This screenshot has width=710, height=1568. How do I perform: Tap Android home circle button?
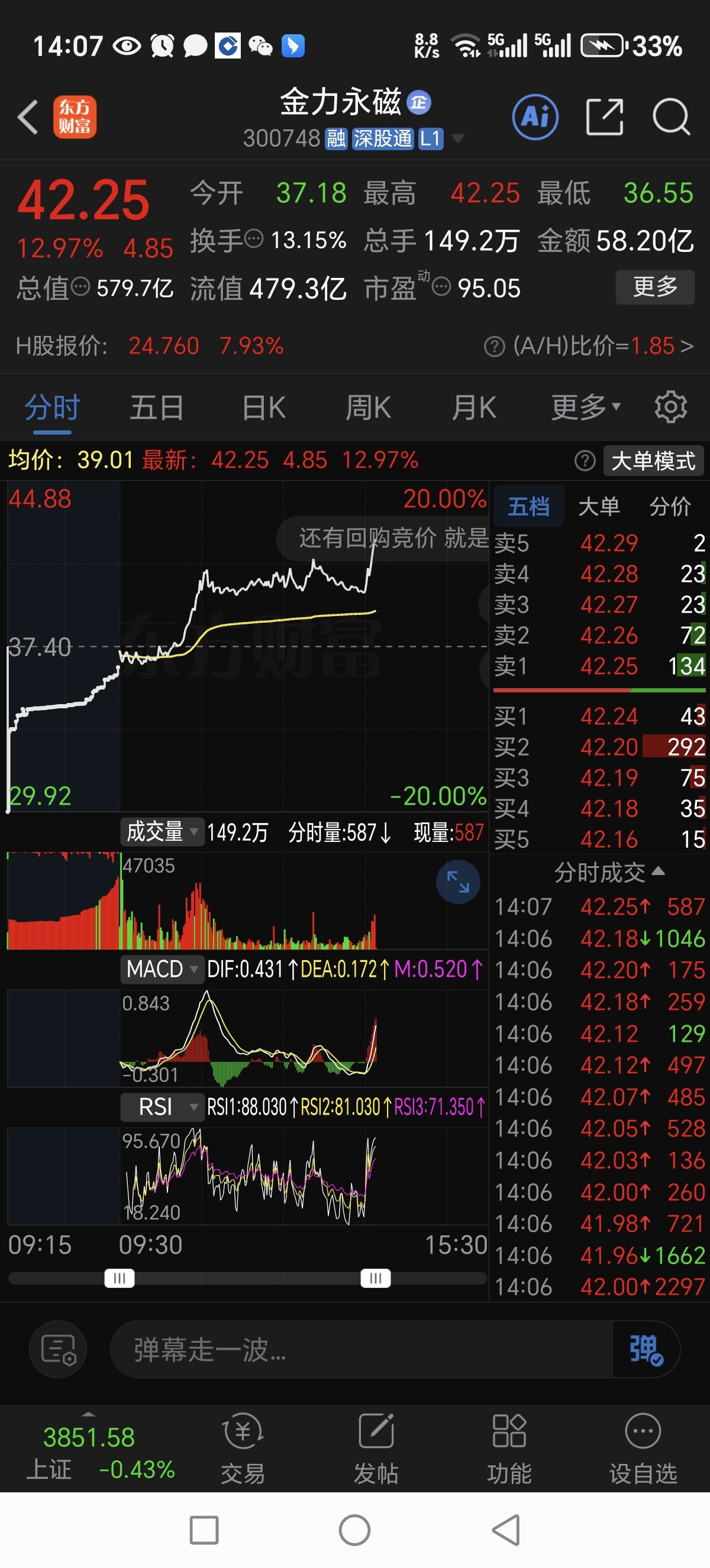coord(354,1530)
